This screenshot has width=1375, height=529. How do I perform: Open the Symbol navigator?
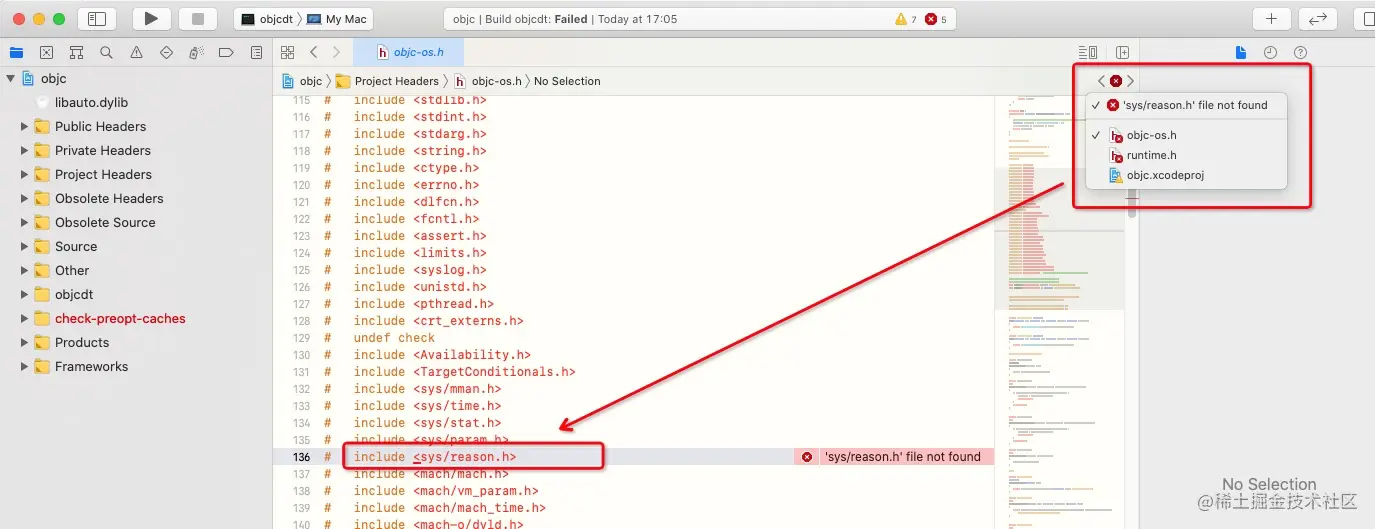[76, 52]
